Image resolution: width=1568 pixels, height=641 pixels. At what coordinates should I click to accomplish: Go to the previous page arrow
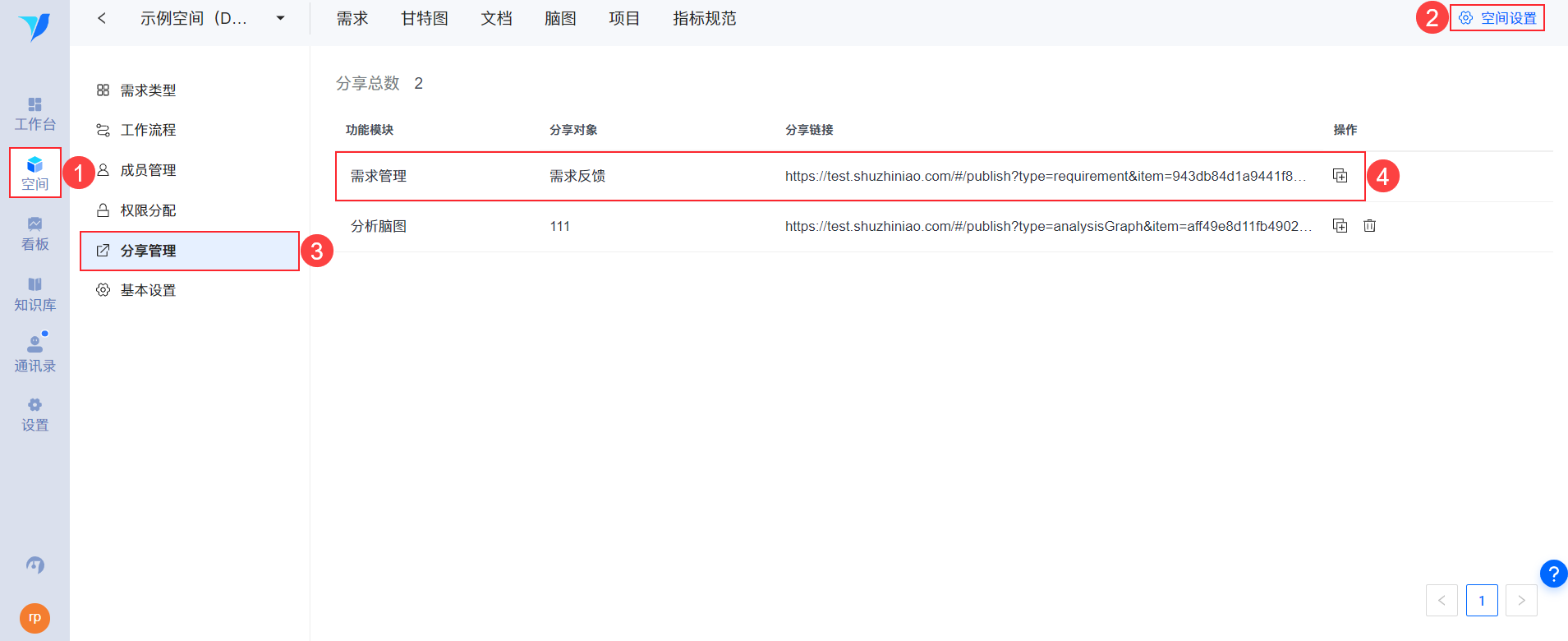1442,600
